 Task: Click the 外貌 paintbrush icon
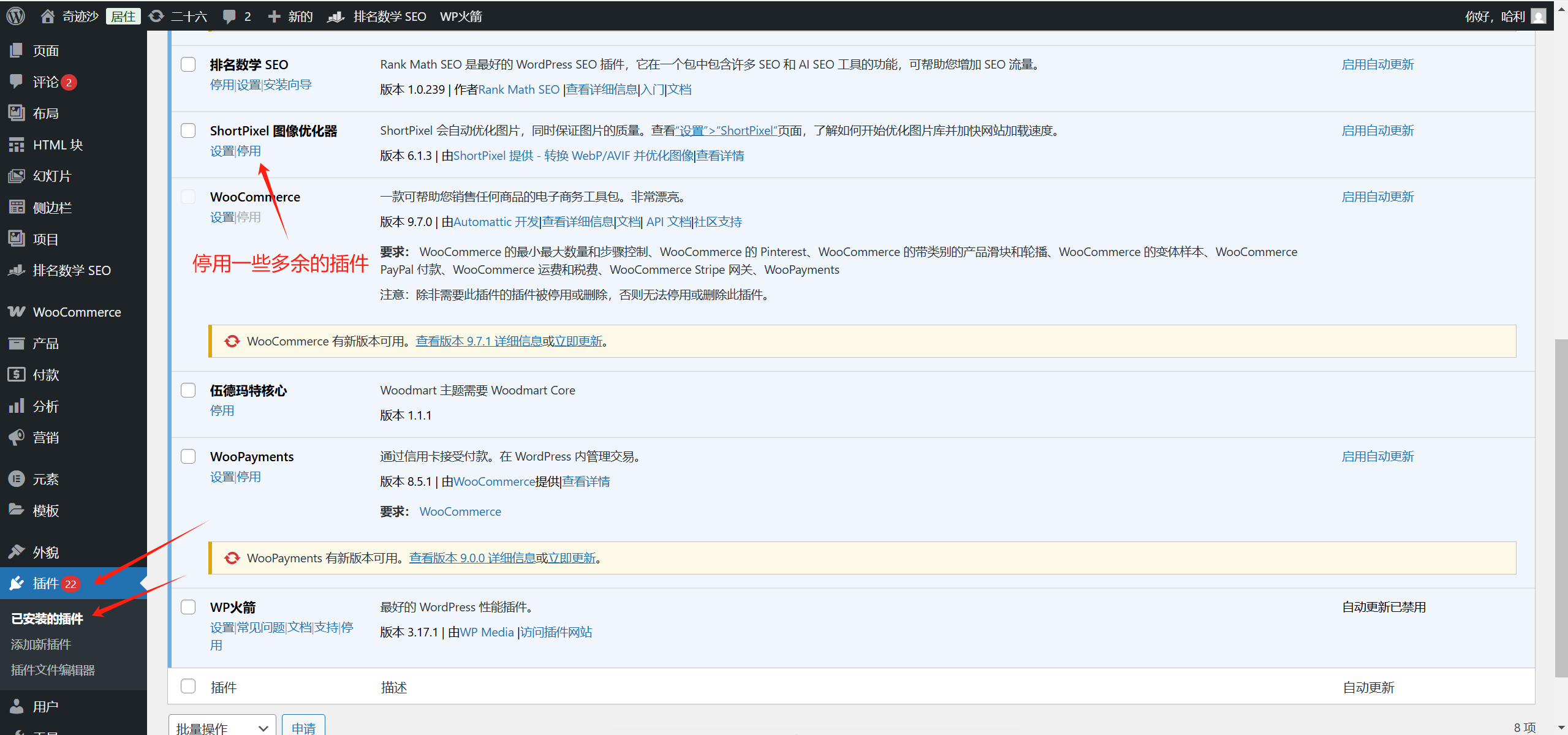click(x=17, y=552)
